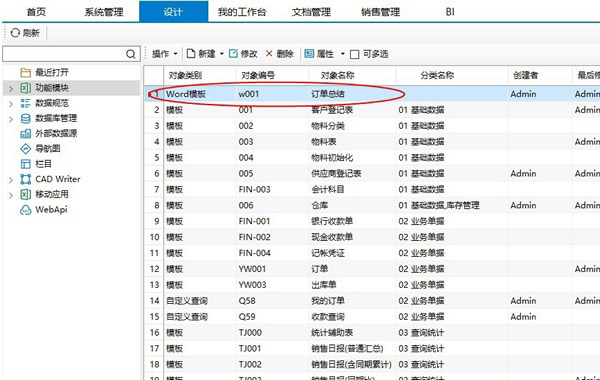The image size is (600, 380).
Task: Select the 客户登记表 row
Action: 372,110
